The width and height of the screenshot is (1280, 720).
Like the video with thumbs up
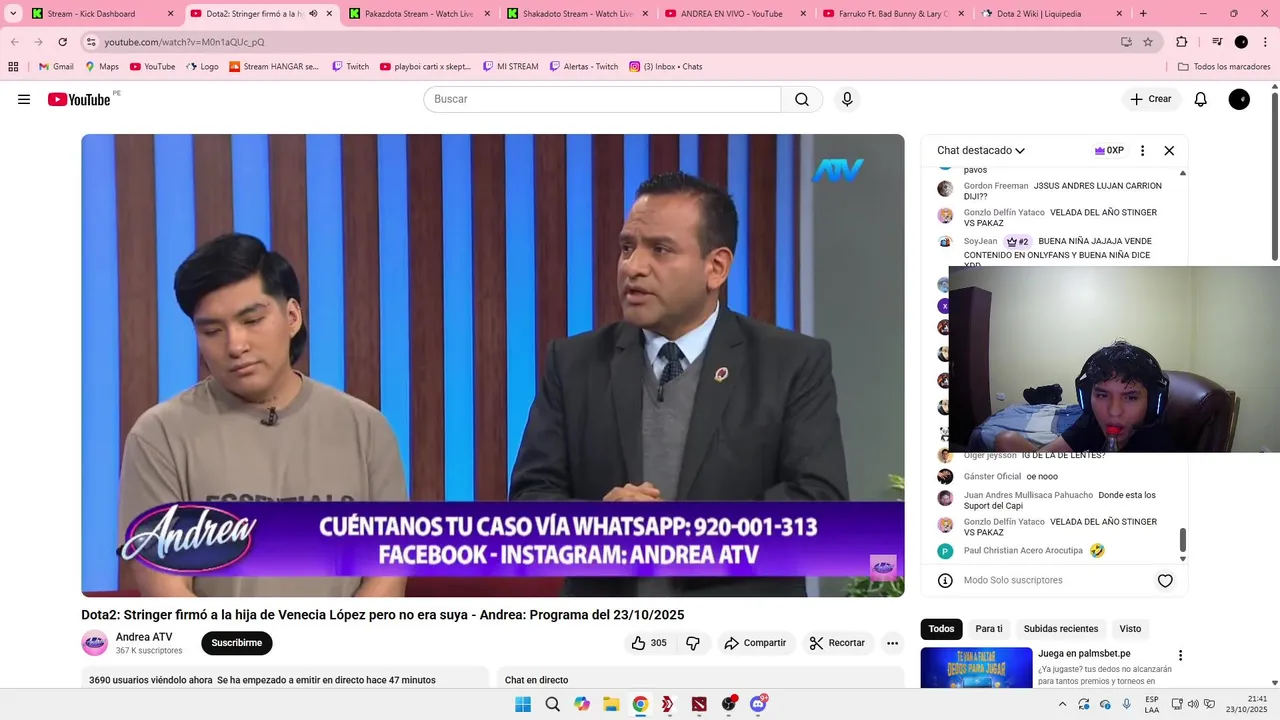tap(649, 643)
